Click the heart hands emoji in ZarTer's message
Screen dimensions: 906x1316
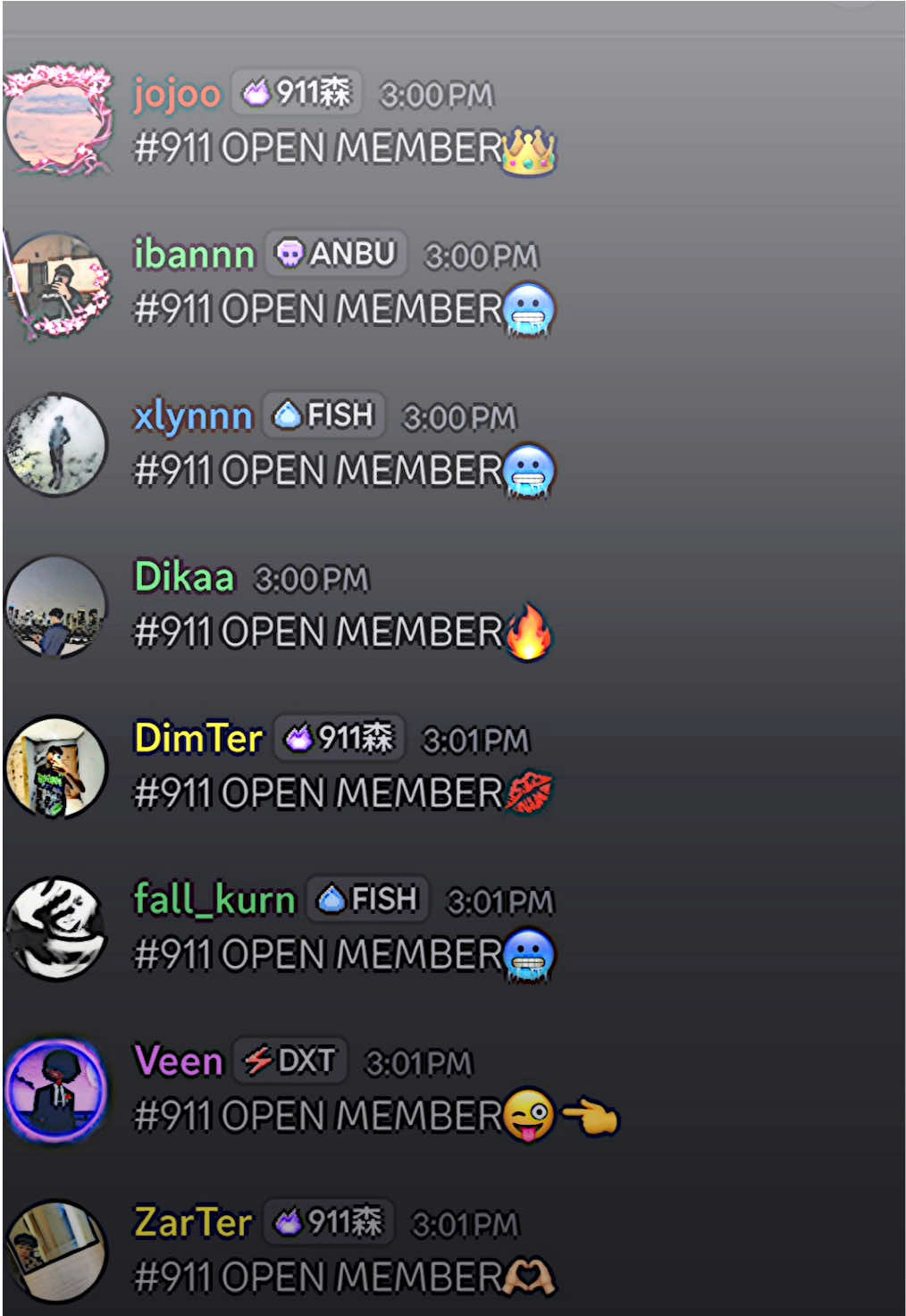point(529,1277)
